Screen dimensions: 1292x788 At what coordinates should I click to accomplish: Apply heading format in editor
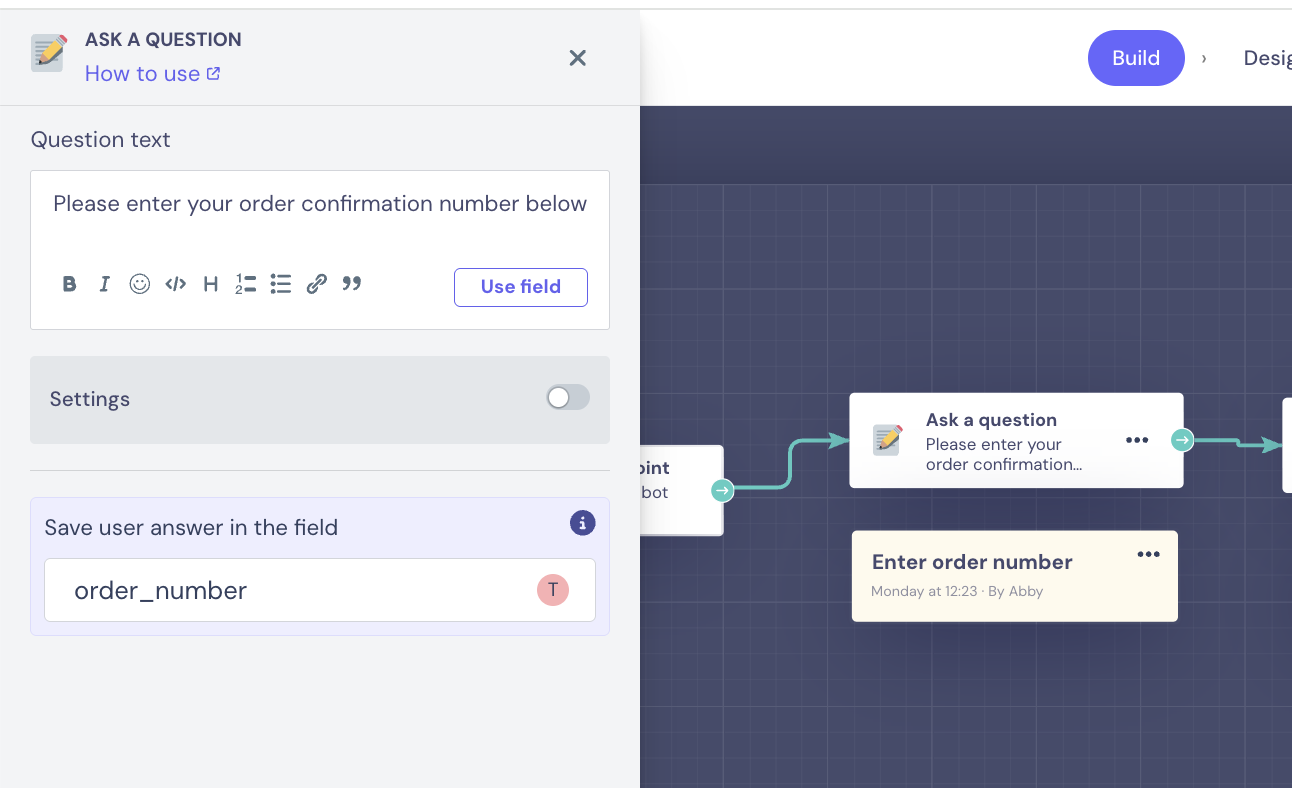211,284
